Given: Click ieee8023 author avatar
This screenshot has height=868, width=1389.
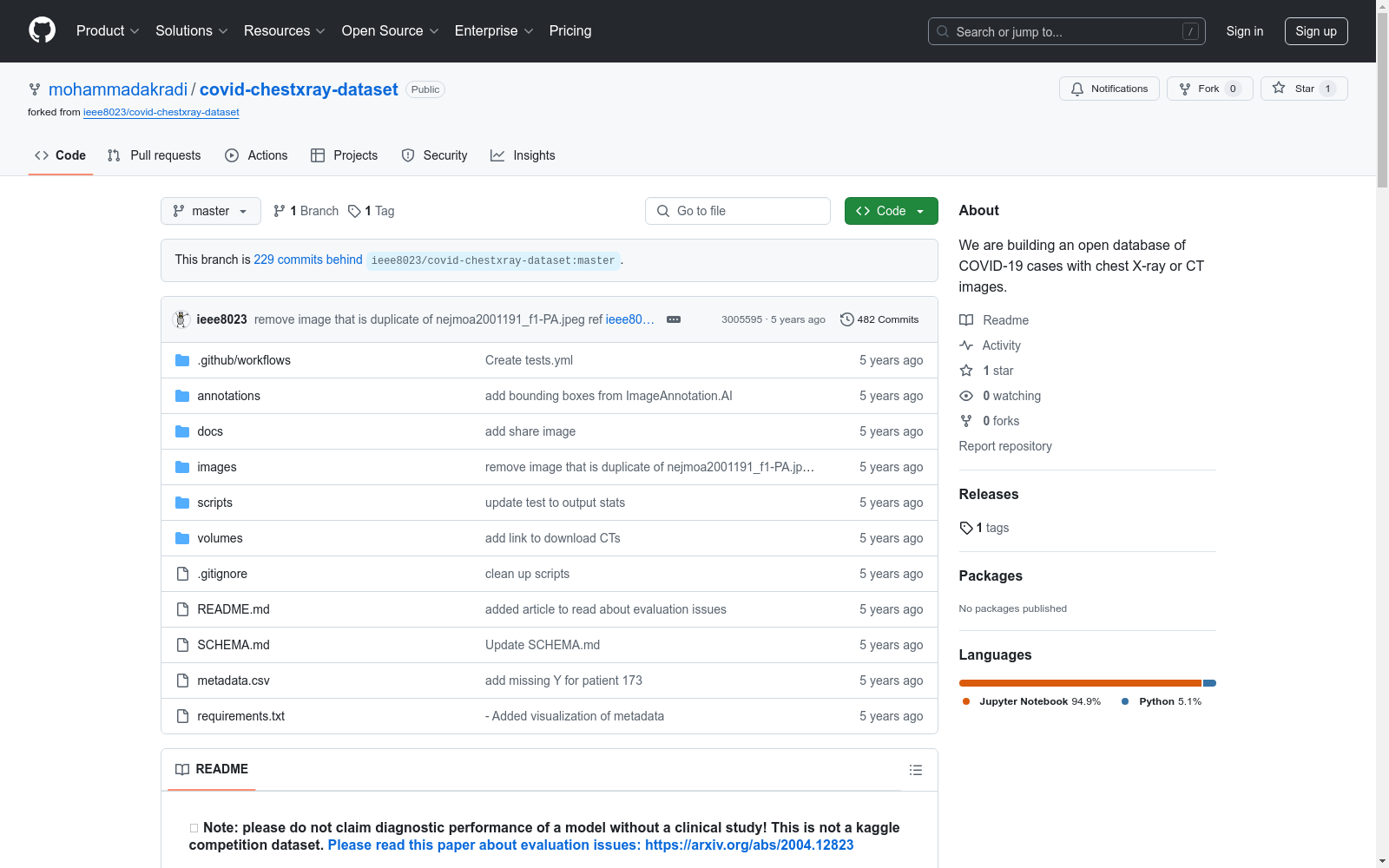Looking at the screenshot, I should point(181,319).
